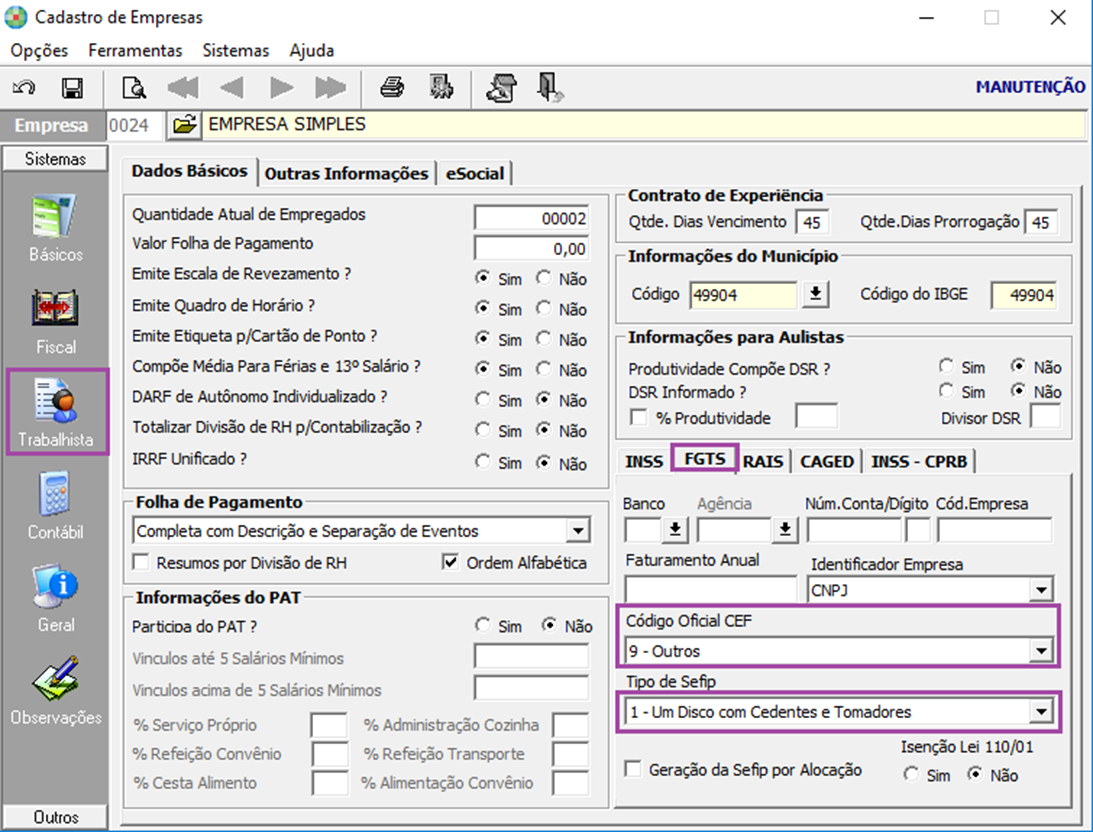Open company folder lookup icon
The height and width of the screenshot is (832, 1093).
pyautogui.click(x=184, y=125)
